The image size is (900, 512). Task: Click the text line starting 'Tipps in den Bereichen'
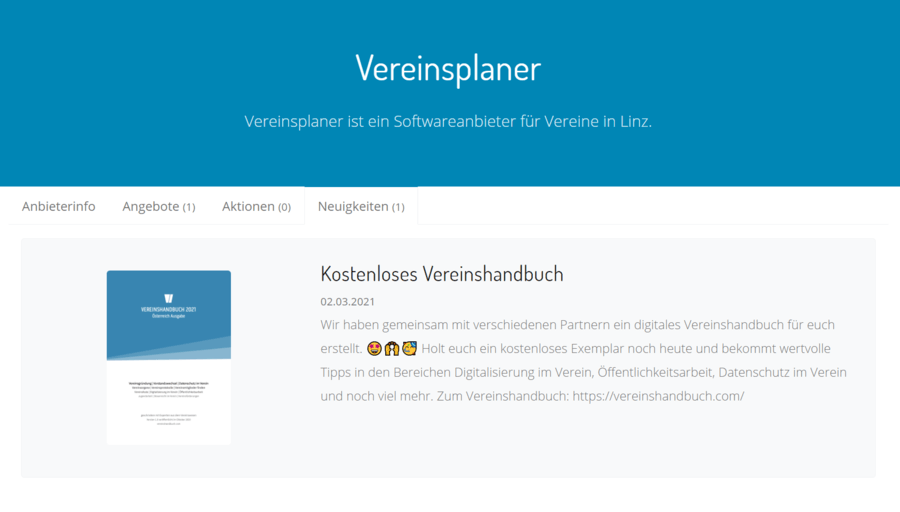point(583,372)
